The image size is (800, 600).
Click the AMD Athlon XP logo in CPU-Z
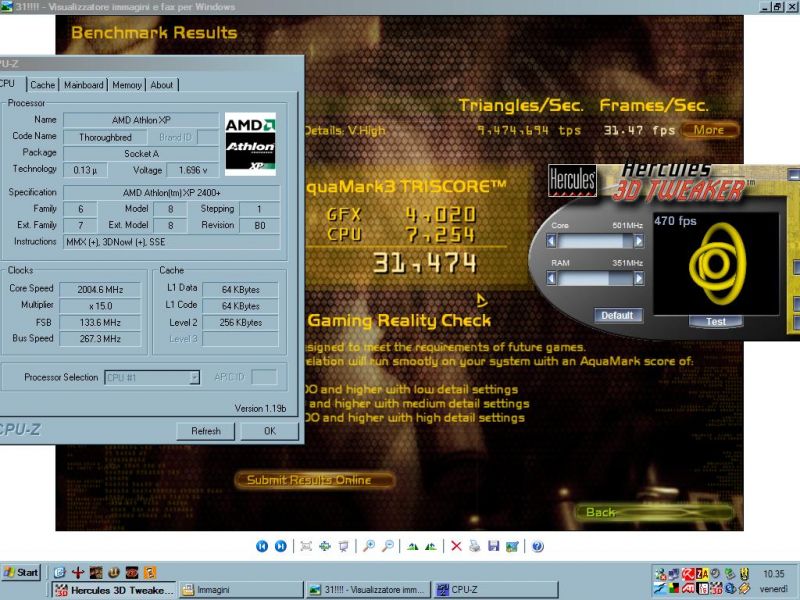coord(250,144)
